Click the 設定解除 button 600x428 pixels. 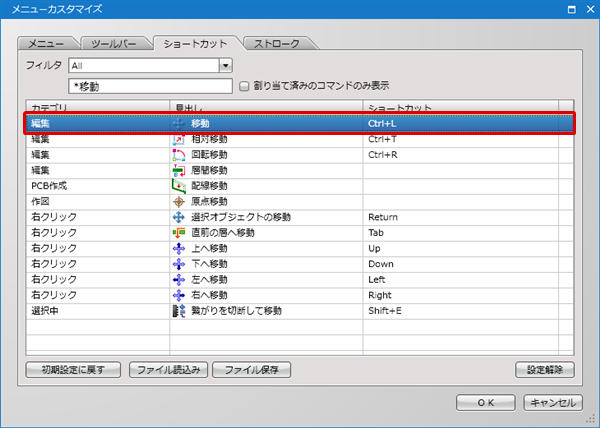point(545,370)
